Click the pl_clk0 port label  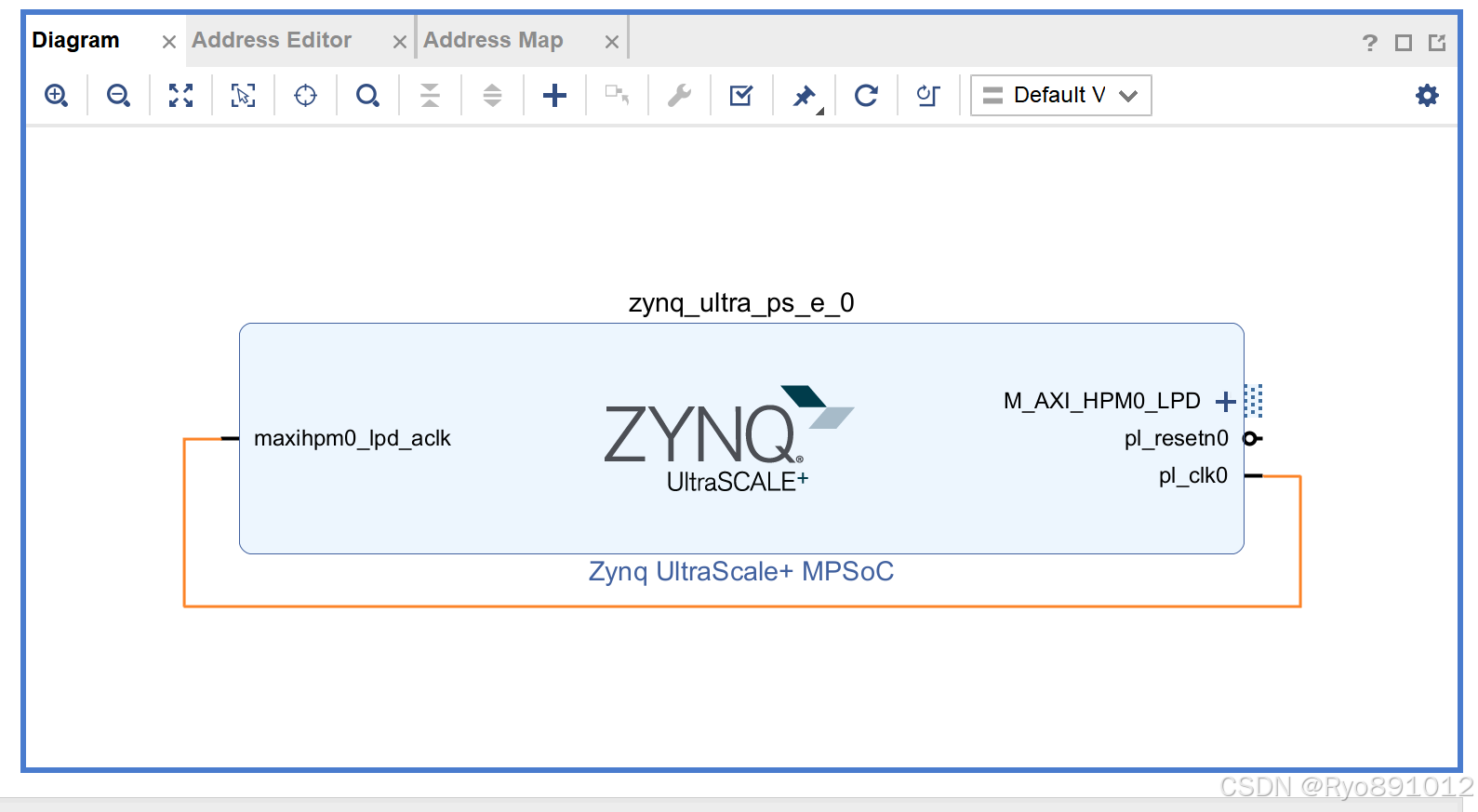(x=1193, y=475)
